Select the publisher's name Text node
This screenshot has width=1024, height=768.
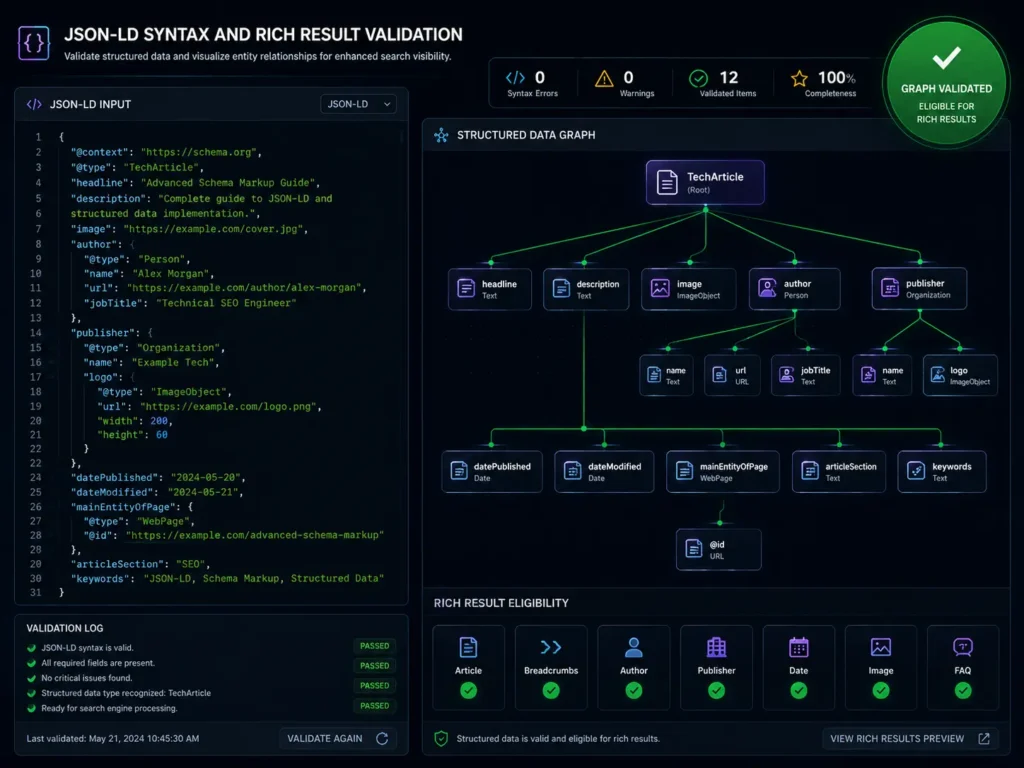click(882, 375)
